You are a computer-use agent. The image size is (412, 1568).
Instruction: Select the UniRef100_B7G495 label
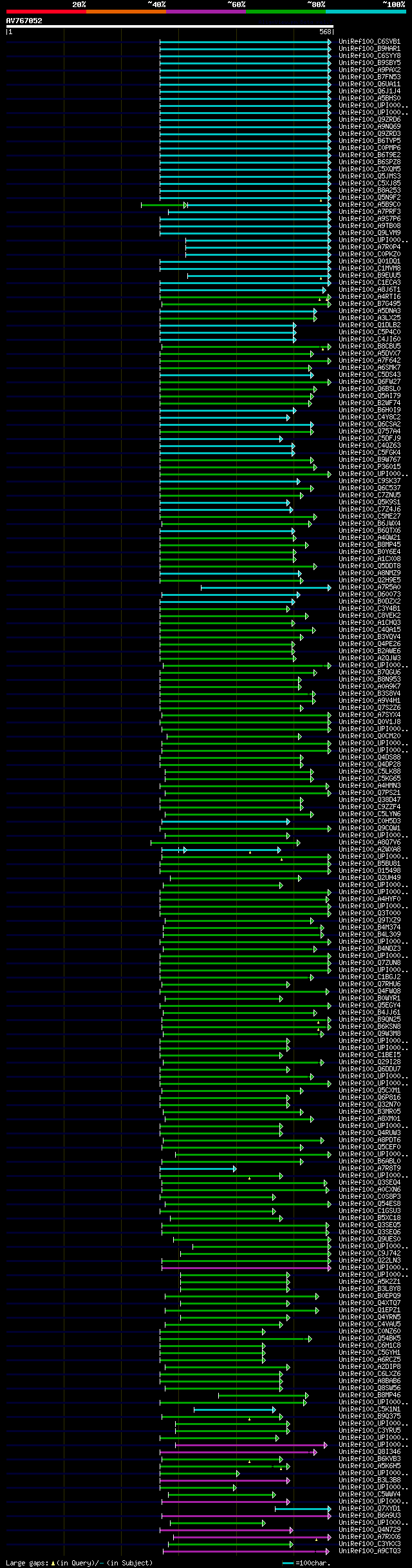370,303
